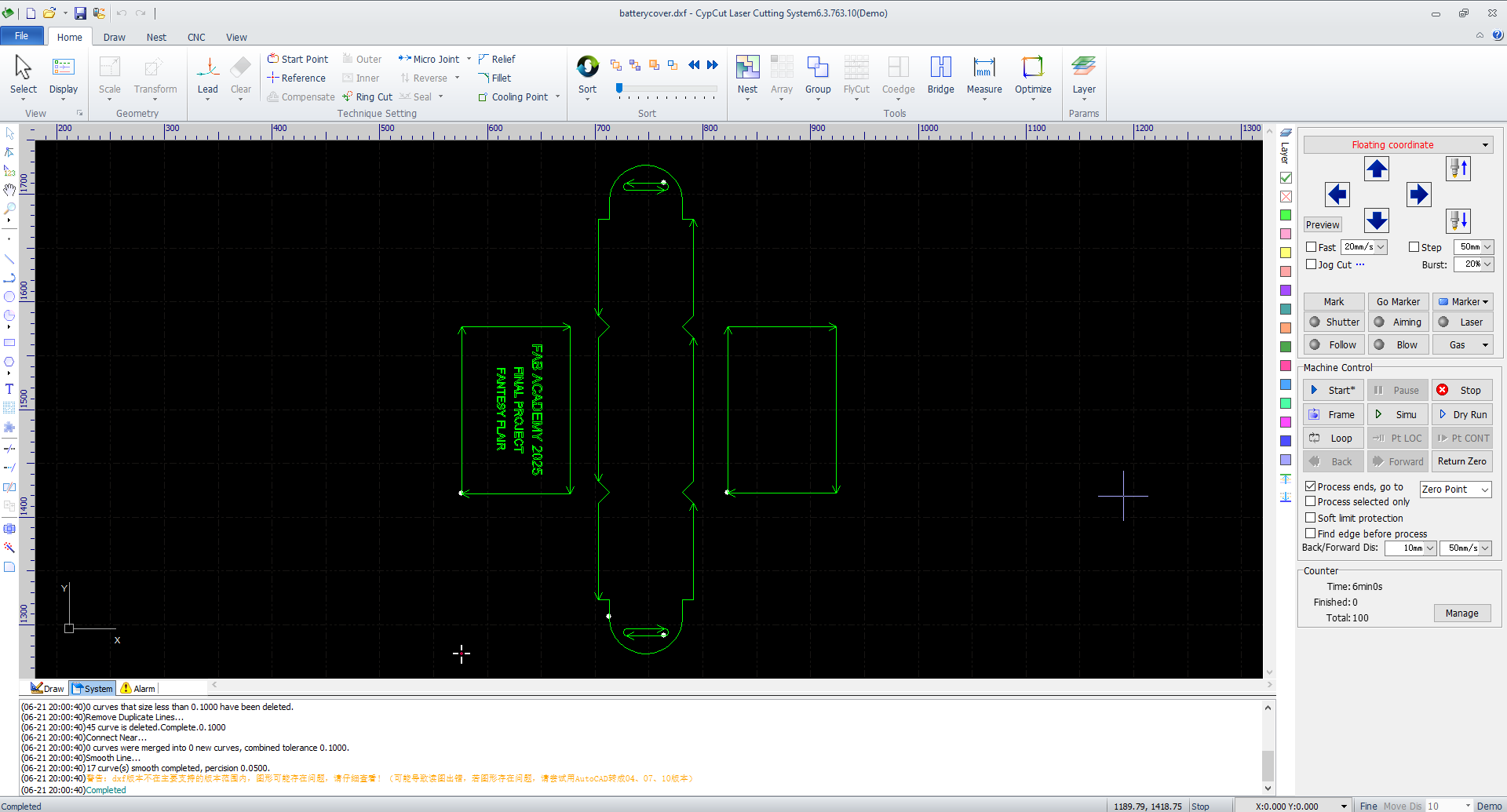Switch to the Draw ribbon tab
Image resolution: width=1507 pixels, height=812 pixels.
[115, 37]
